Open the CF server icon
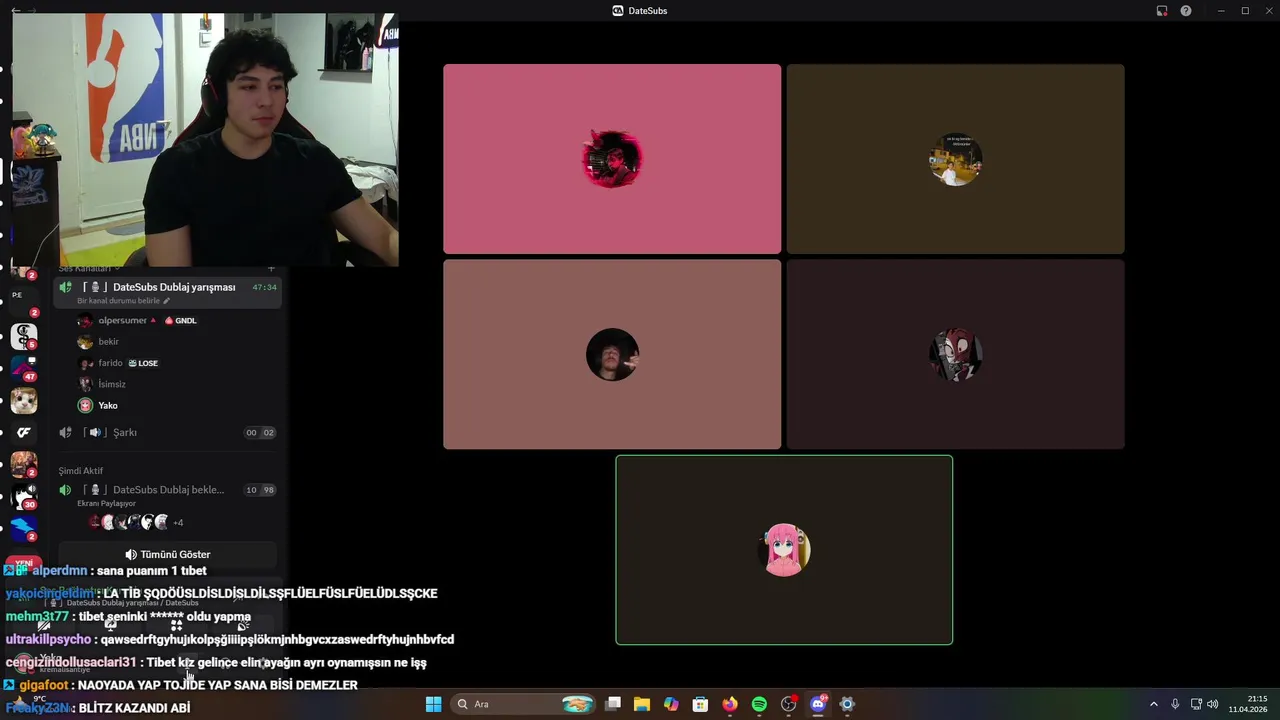Viewport: 1280px width, 720px height. [x=24, y=432]
